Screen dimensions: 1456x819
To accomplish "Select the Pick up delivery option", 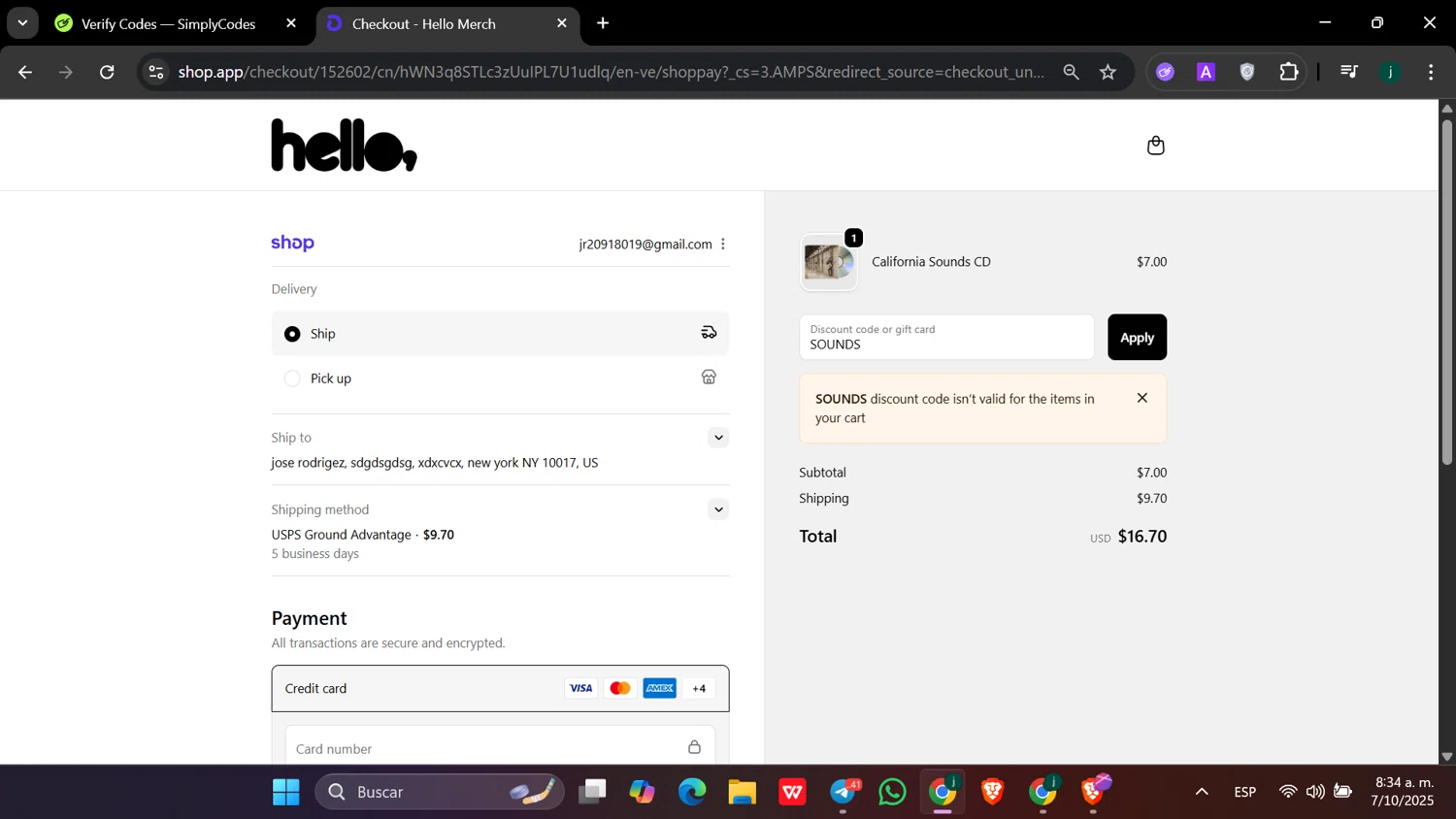I will click(500, 378).
